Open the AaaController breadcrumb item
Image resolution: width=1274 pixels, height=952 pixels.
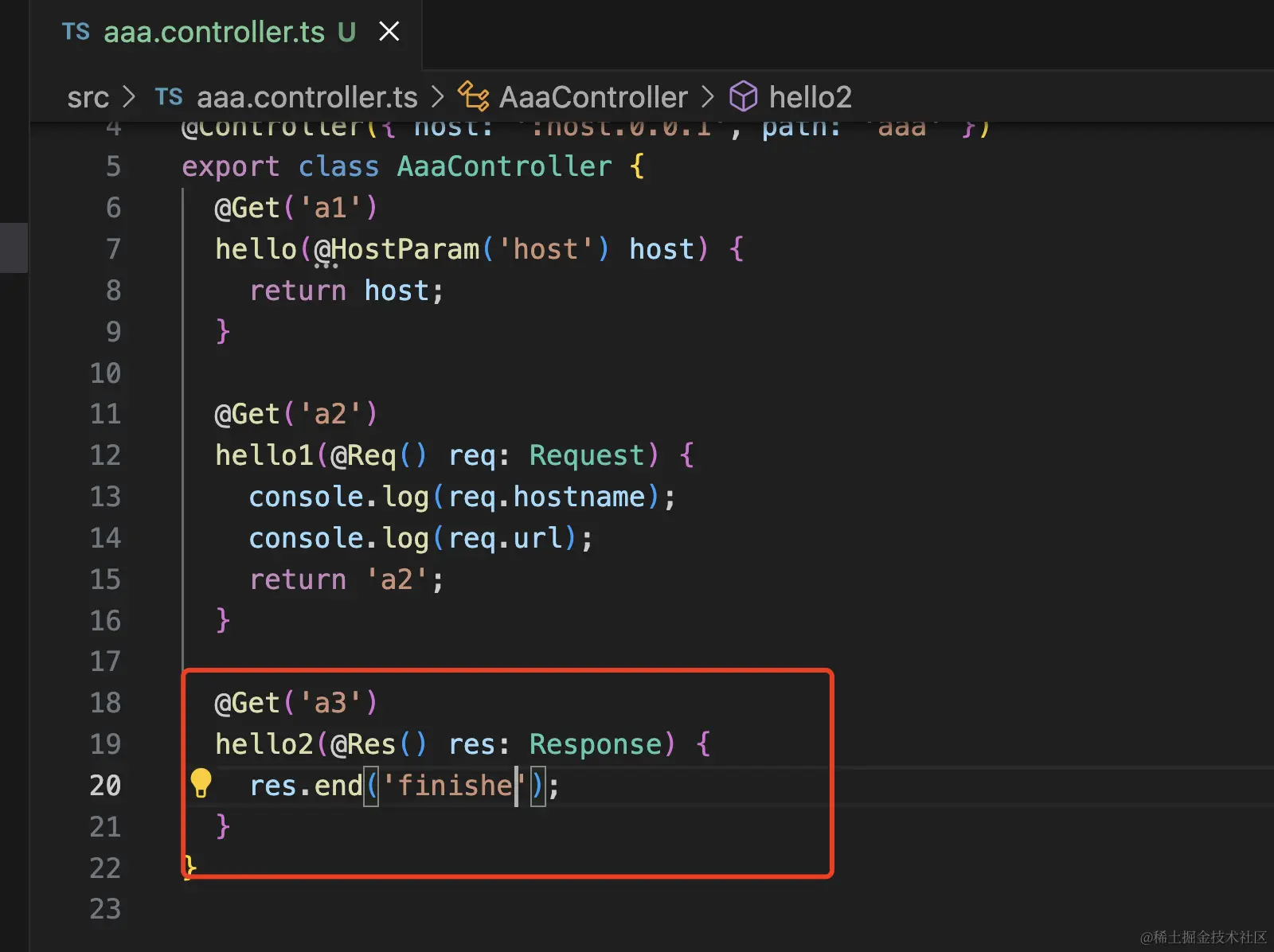(593, 97)
